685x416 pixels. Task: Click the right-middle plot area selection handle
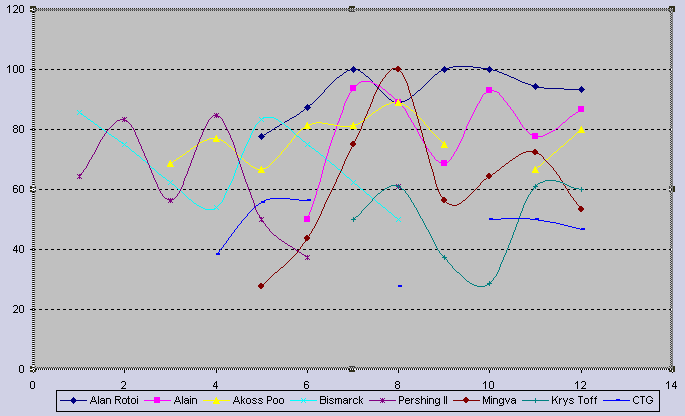click(672, 189)
